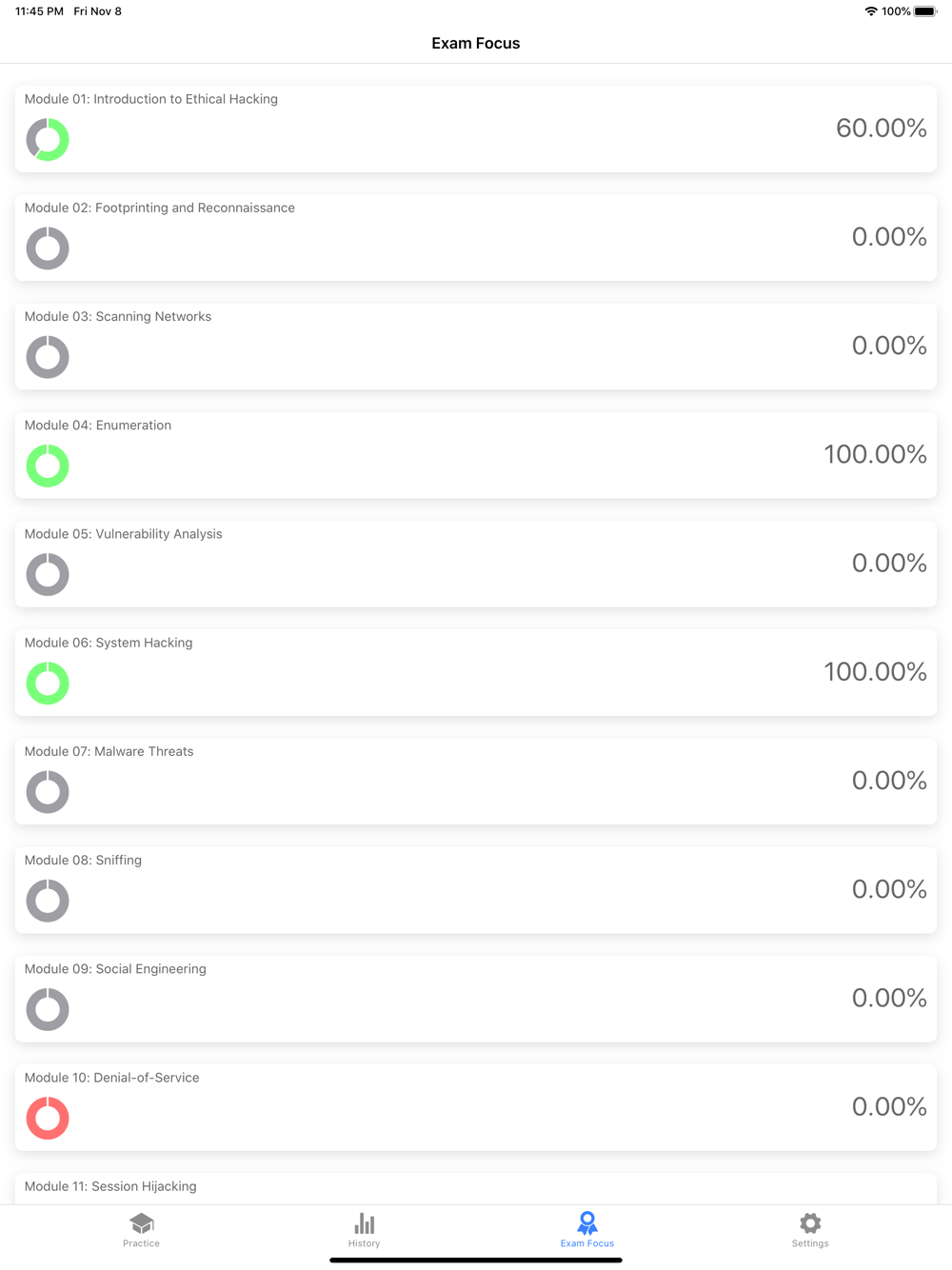This screenshot has height=1270, width=952.
Task: Switch to the History tab label
Action: point(364,1243)
